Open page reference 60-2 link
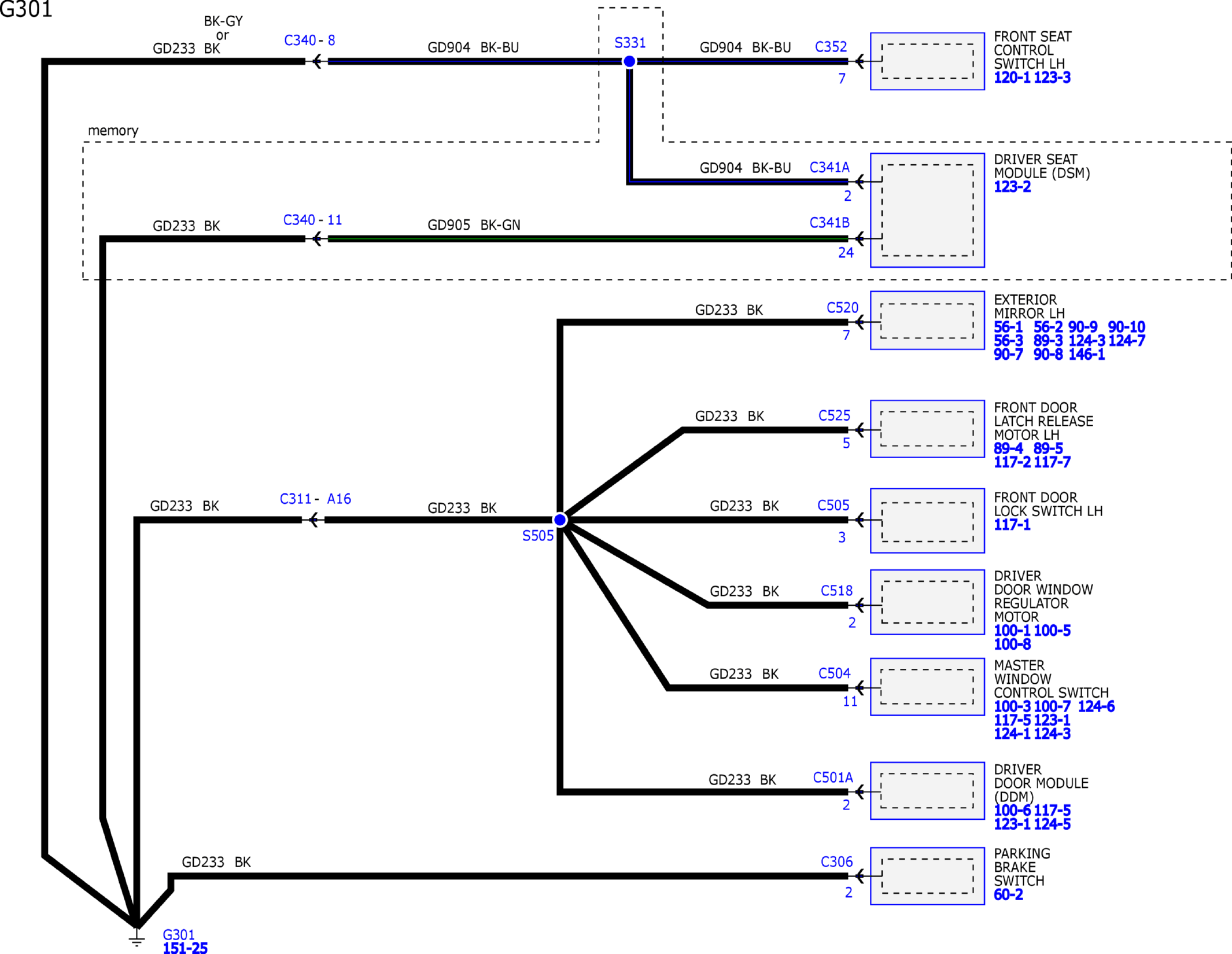The height and width of the screenshot is (954, 1232). click(x=1008, y=894)
